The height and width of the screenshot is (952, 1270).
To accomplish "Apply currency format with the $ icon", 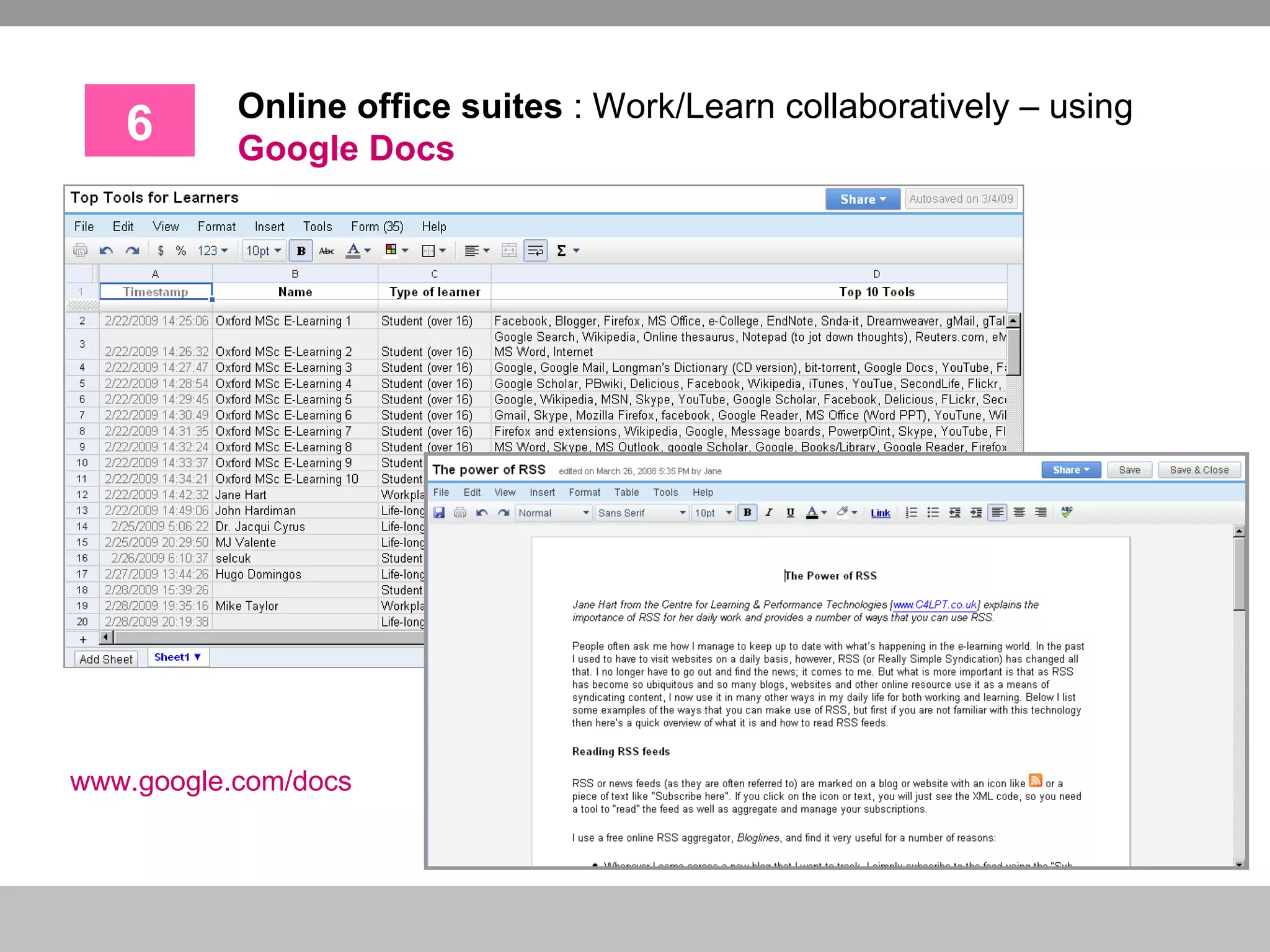I will point(161,250).
